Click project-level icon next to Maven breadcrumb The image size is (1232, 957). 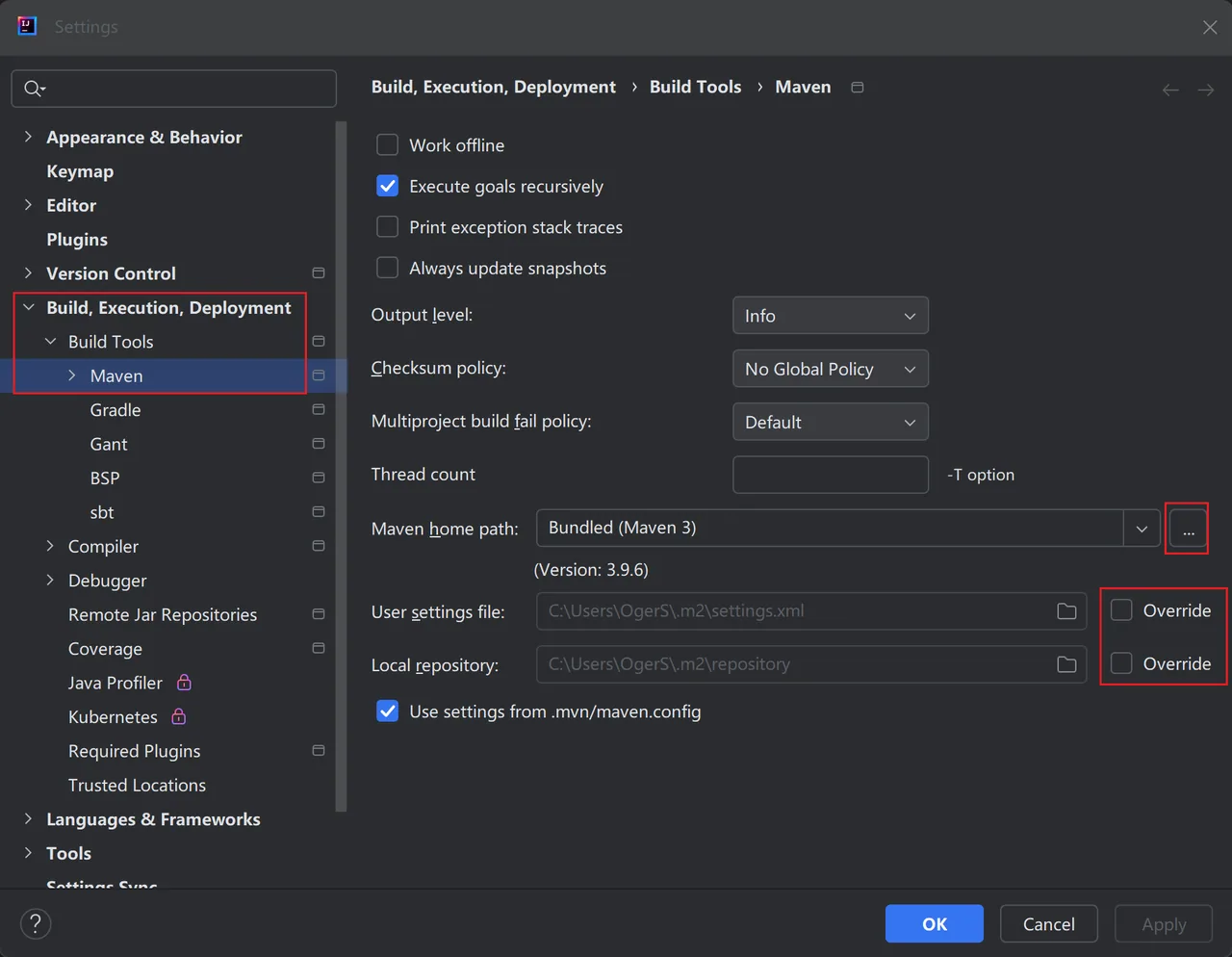[858, 88]
